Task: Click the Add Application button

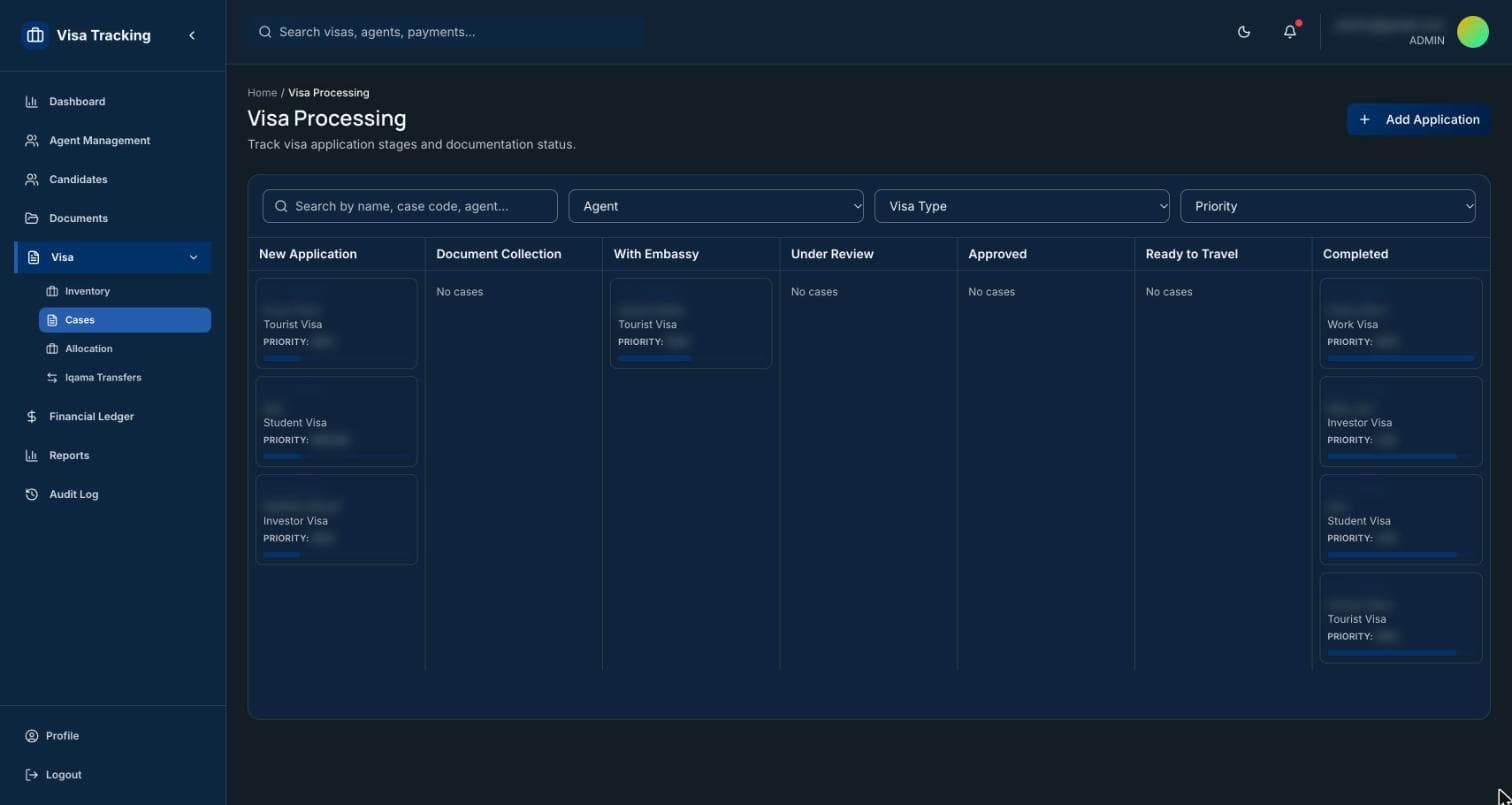Action: (1418, 120)
